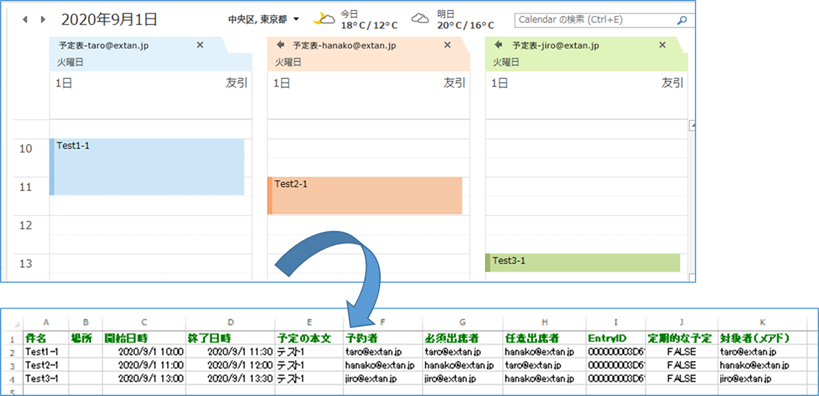The height and width of the screenshot is (396, 819).
Task: Click tomorrow's cloudy weather icon
Action: (420, 19)
